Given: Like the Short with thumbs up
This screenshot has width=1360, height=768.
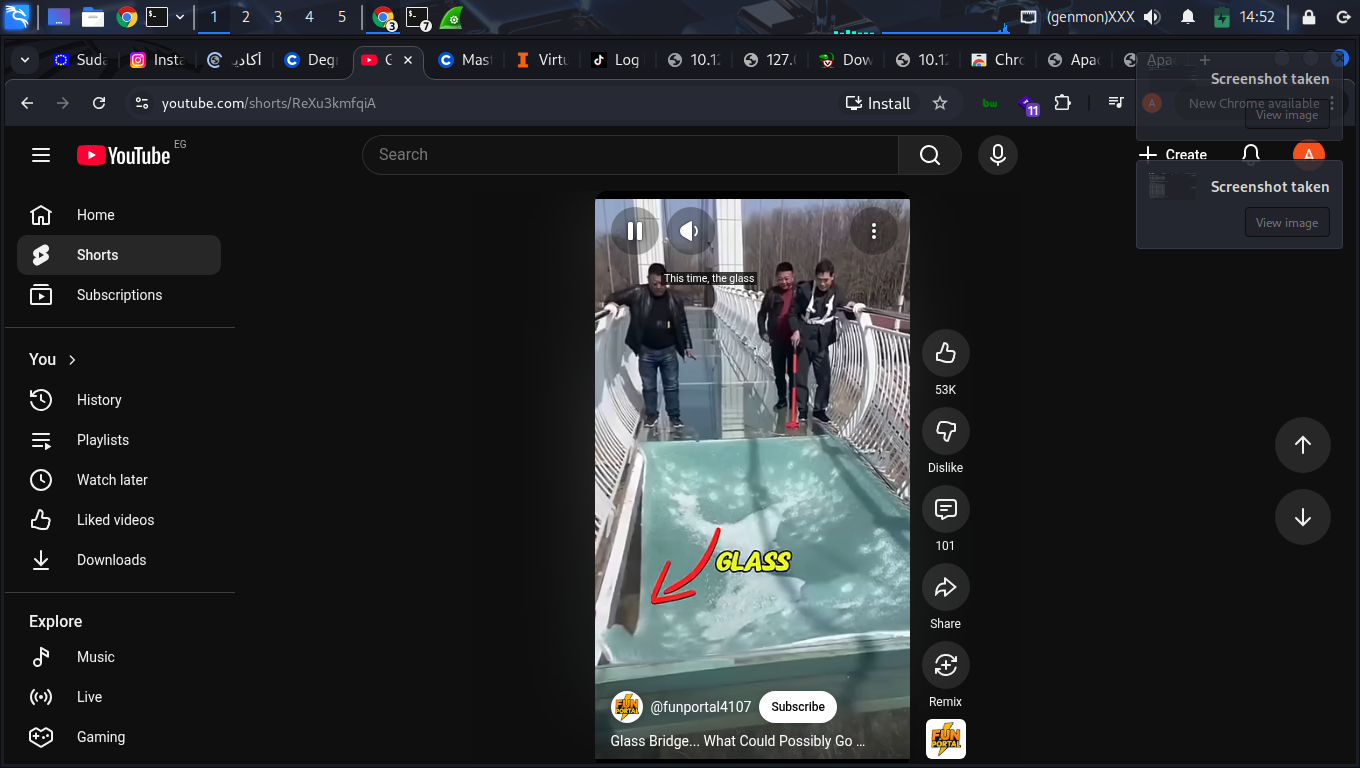Looking at the screenshot, I should 946,353.
